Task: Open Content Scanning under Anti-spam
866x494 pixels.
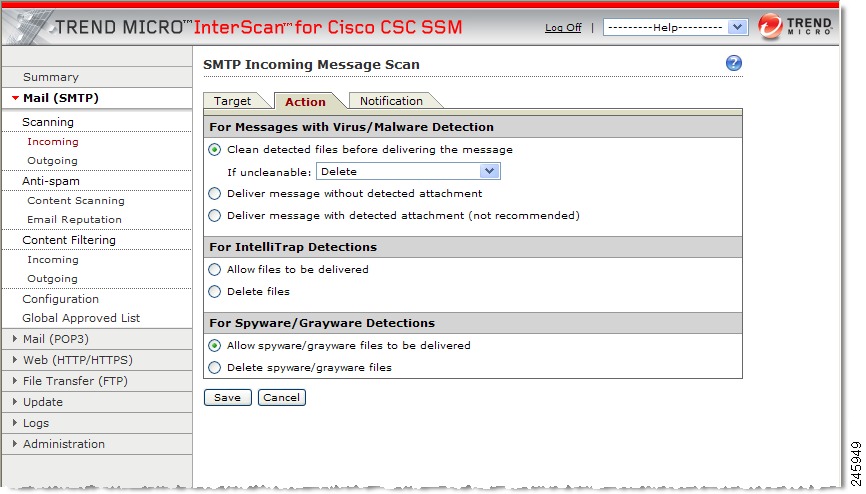Action: click(76, 201)
